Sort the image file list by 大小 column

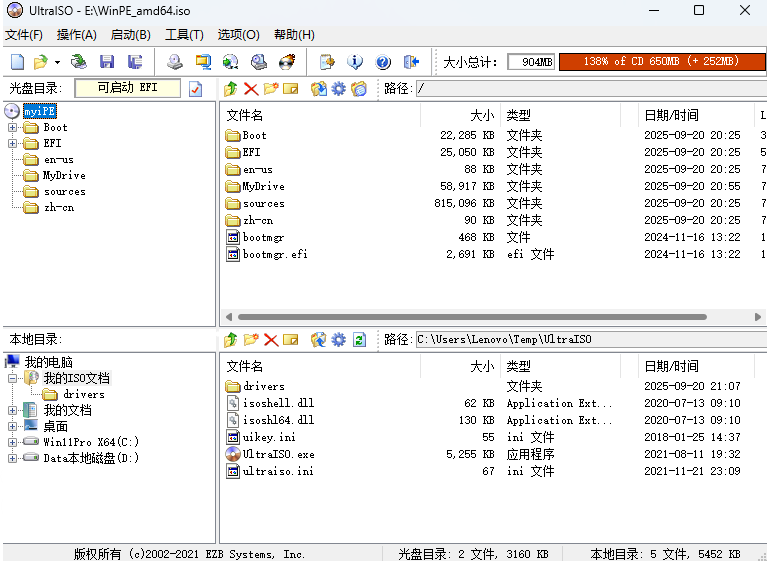click(x=460, y=115)
